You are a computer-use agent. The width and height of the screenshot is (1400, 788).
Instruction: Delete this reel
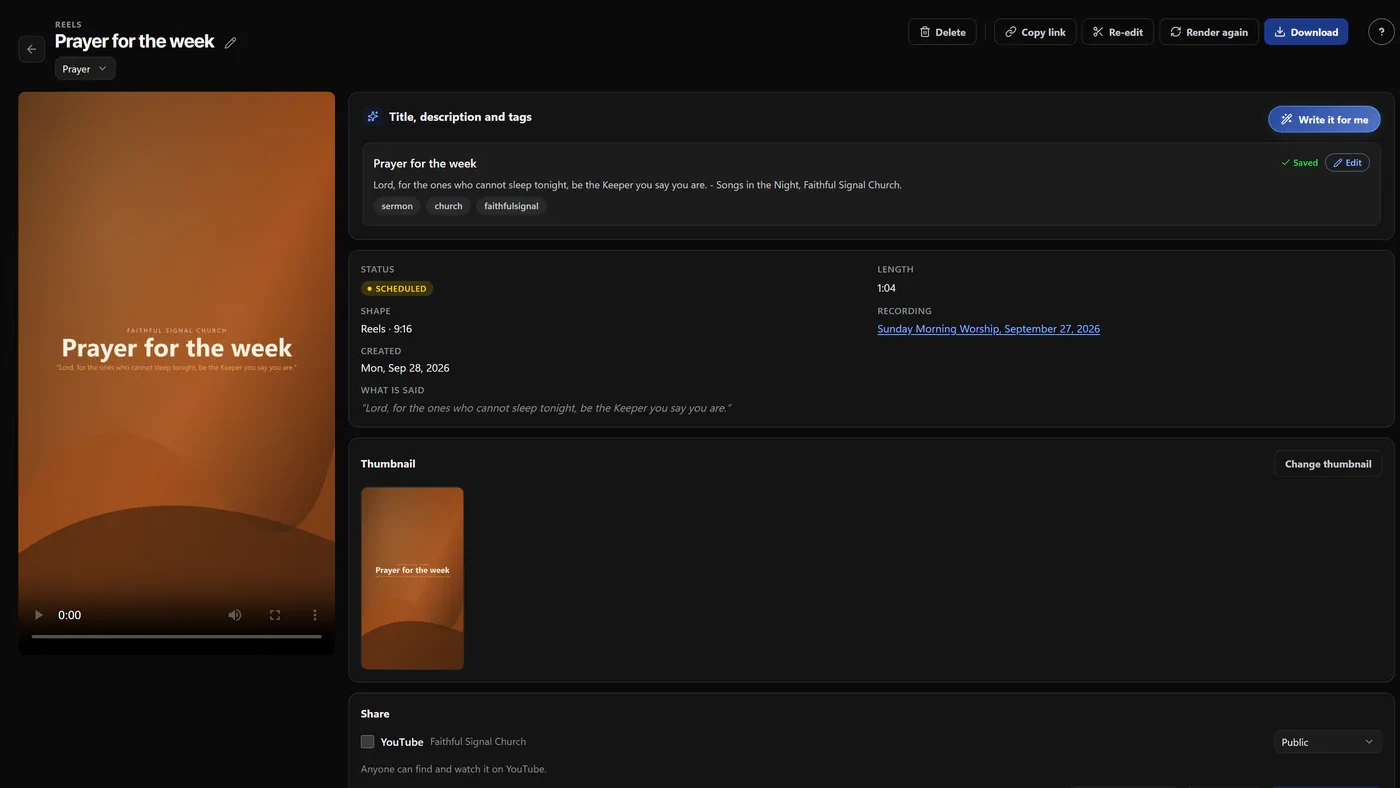tap(942, 32)
